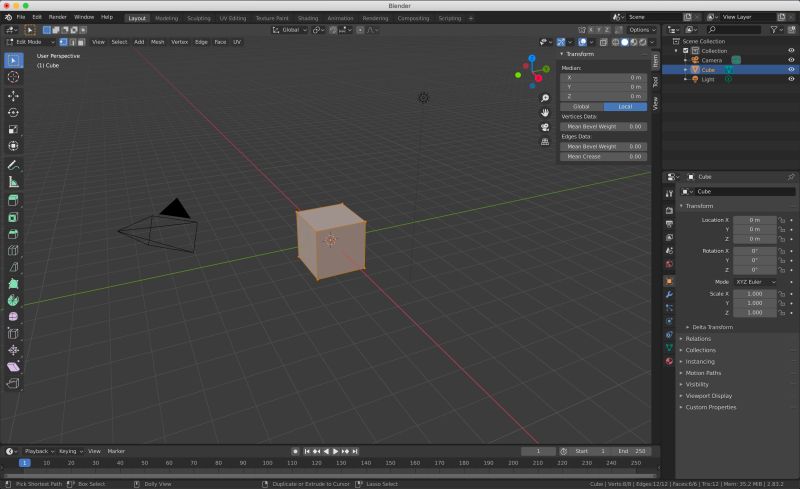Open the Options dropdown
Screen dimensions: 800x489
pos(642,30)
